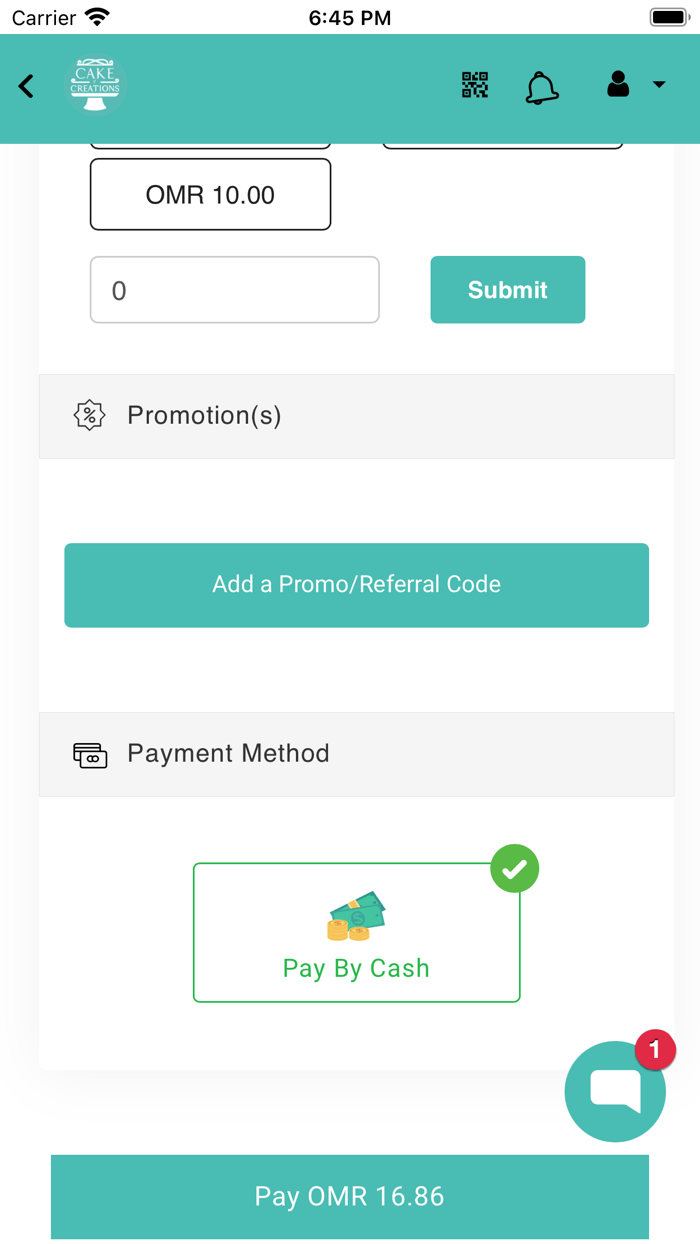The width and height of the screenshot is (700, 1244).
Task: Focus the amount input field showing 0
Action: pyautogui.click(x=235, y=291)
